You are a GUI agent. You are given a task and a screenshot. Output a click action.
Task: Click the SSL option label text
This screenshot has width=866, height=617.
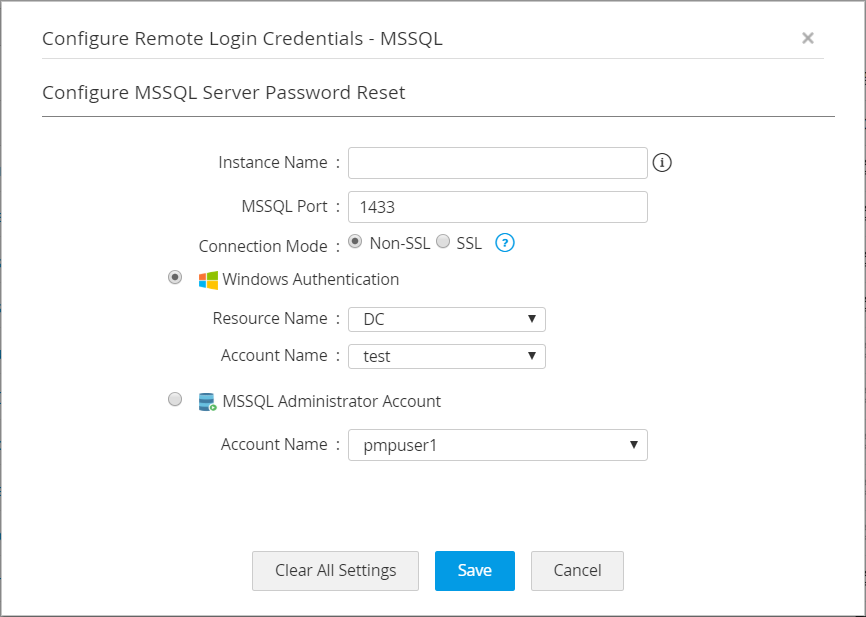coord(469,243)
